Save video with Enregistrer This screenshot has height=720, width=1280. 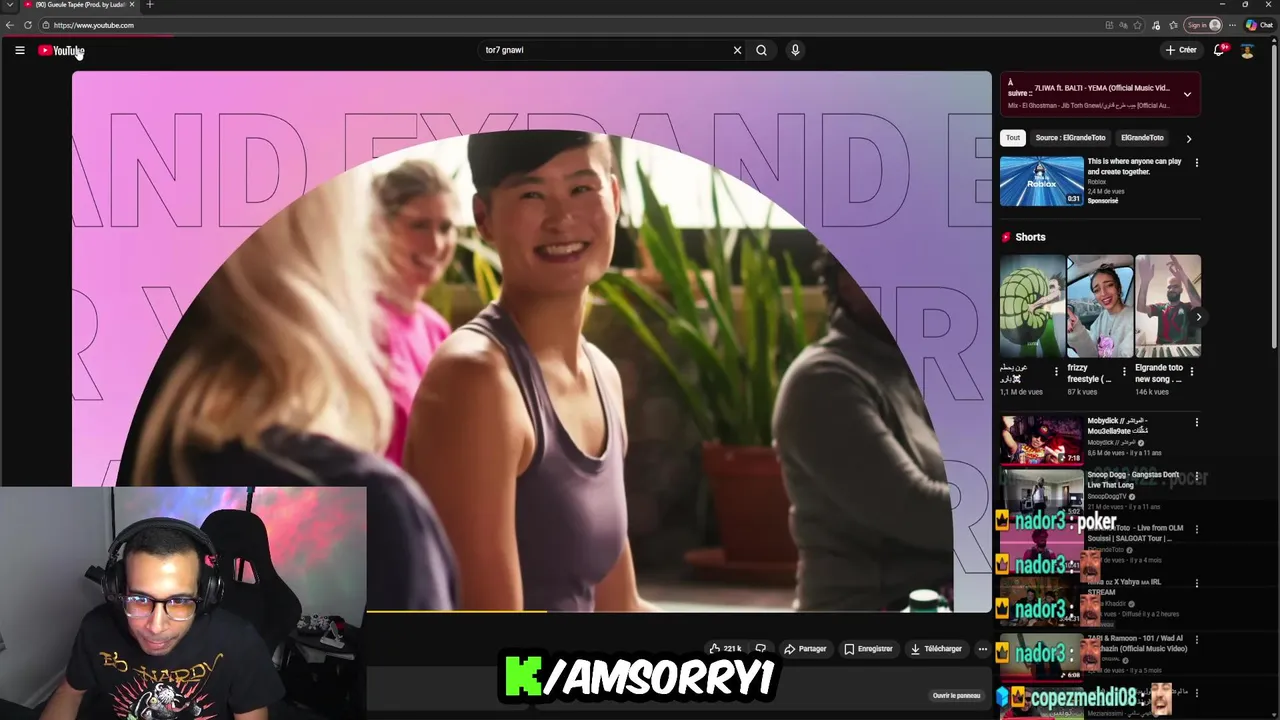[868, 649]
